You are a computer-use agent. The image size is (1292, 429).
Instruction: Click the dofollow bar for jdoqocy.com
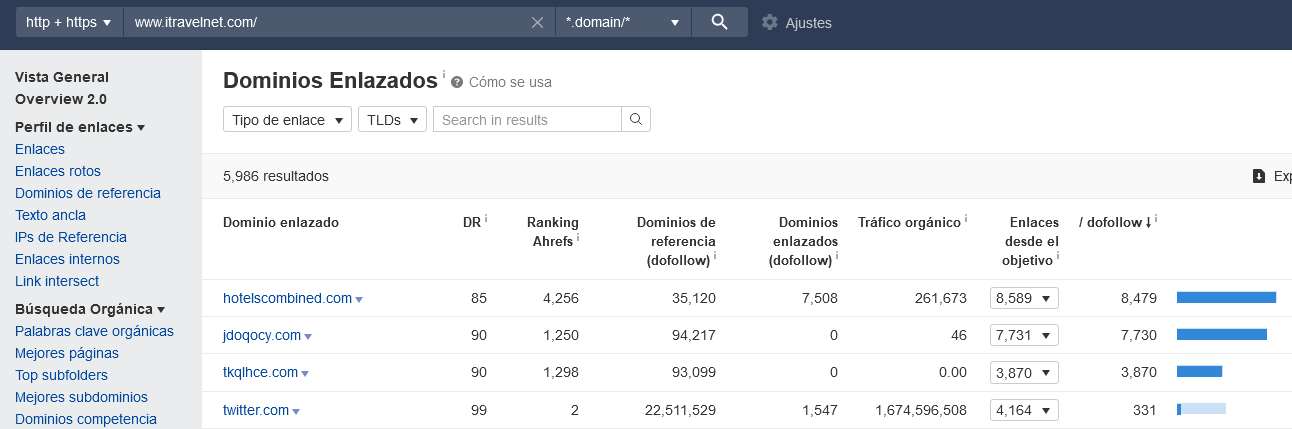pyautogui.click(x=1222, y=334)
